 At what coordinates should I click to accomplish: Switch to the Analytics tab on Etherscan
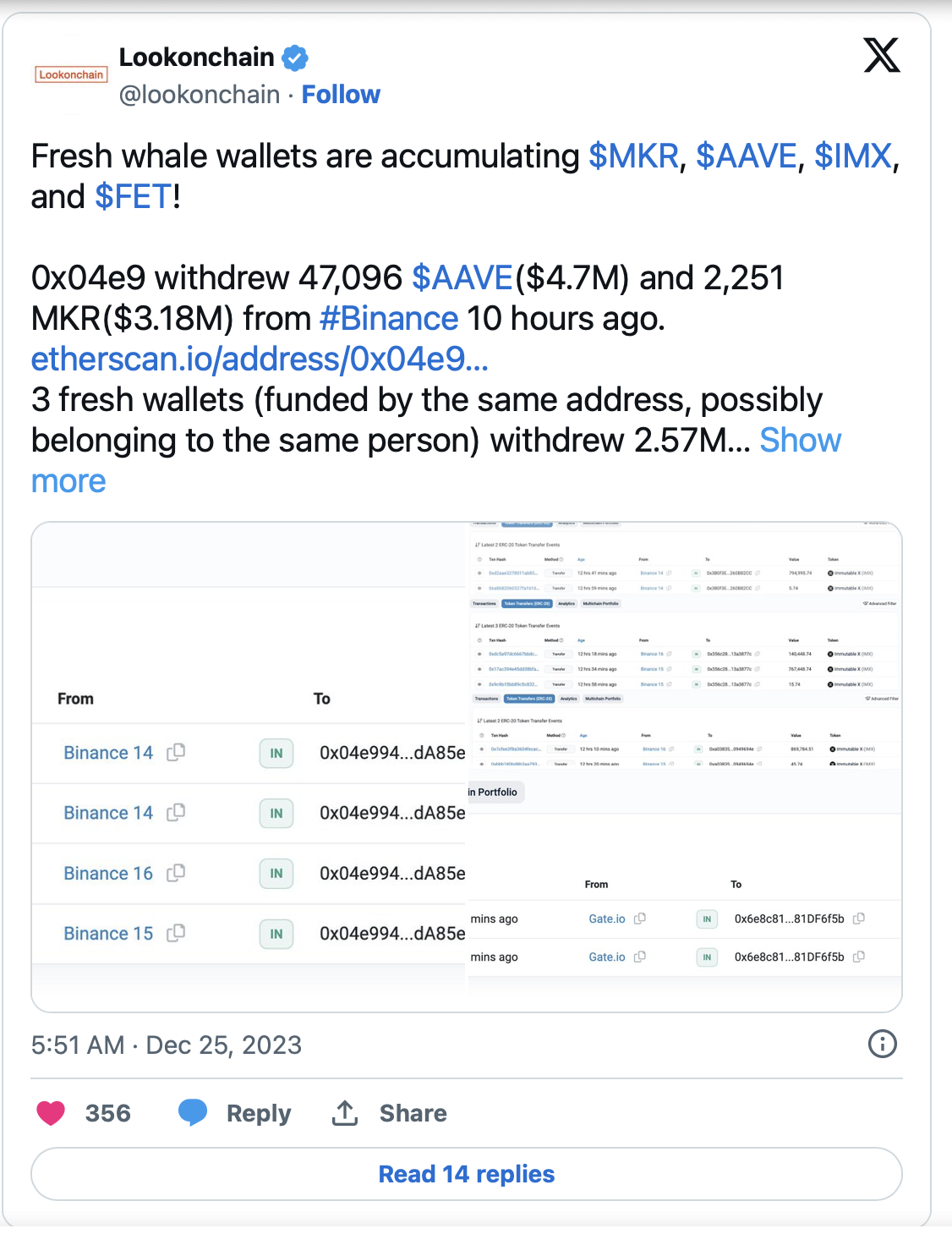(567, 603)
